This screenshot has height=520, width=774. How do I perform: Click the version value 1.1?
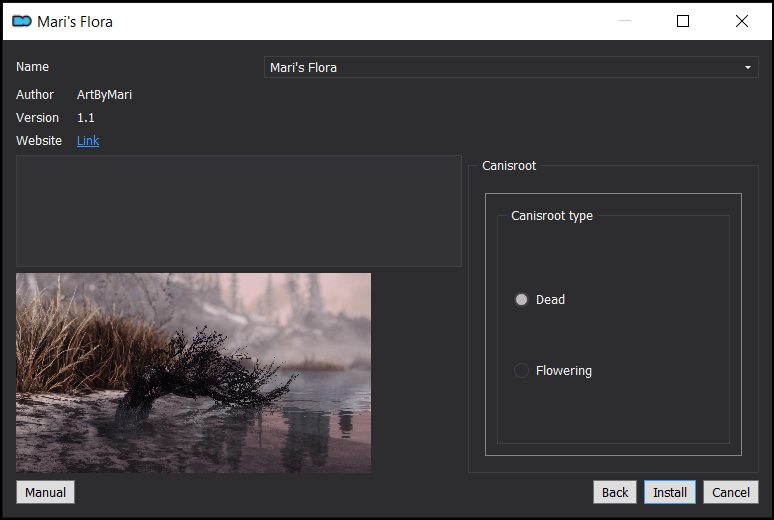(x=85, y=118)
